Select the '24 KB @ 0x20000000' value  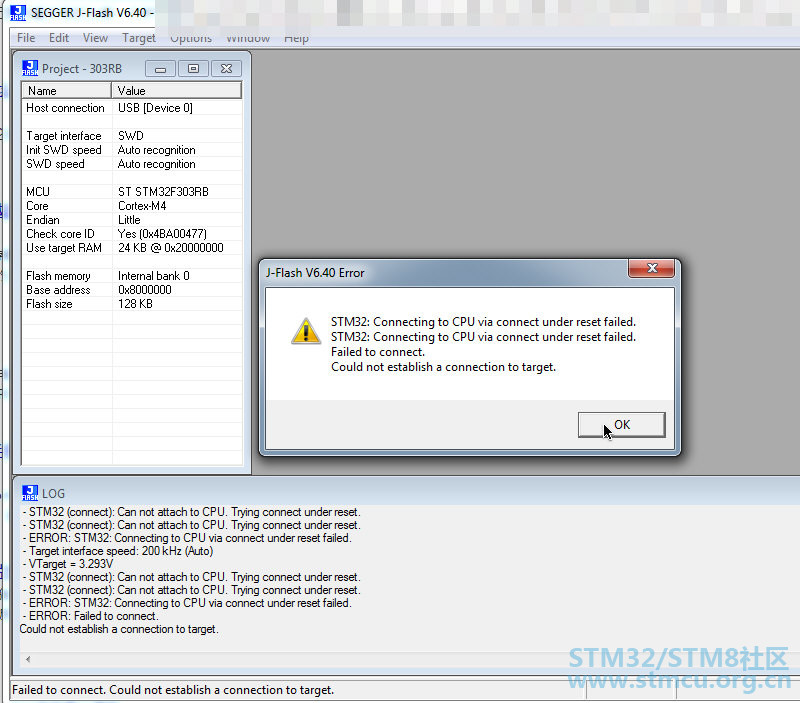(170, 248)
